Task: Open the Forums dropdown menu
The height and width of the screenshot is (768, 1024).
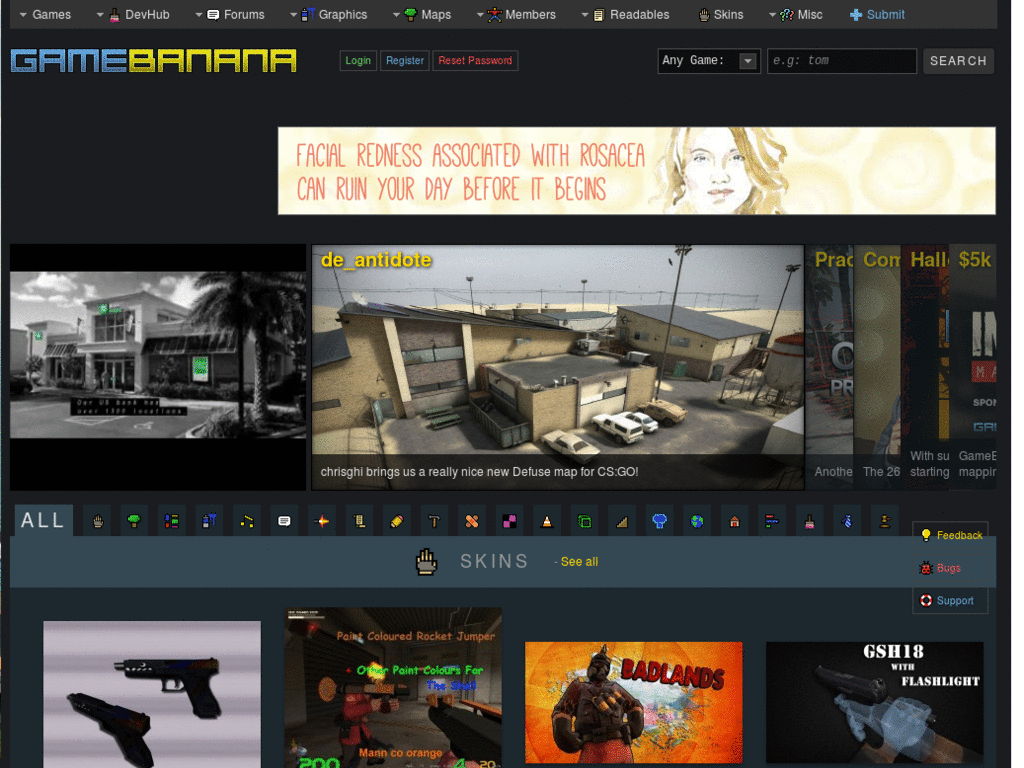Action: pos(232,14)
